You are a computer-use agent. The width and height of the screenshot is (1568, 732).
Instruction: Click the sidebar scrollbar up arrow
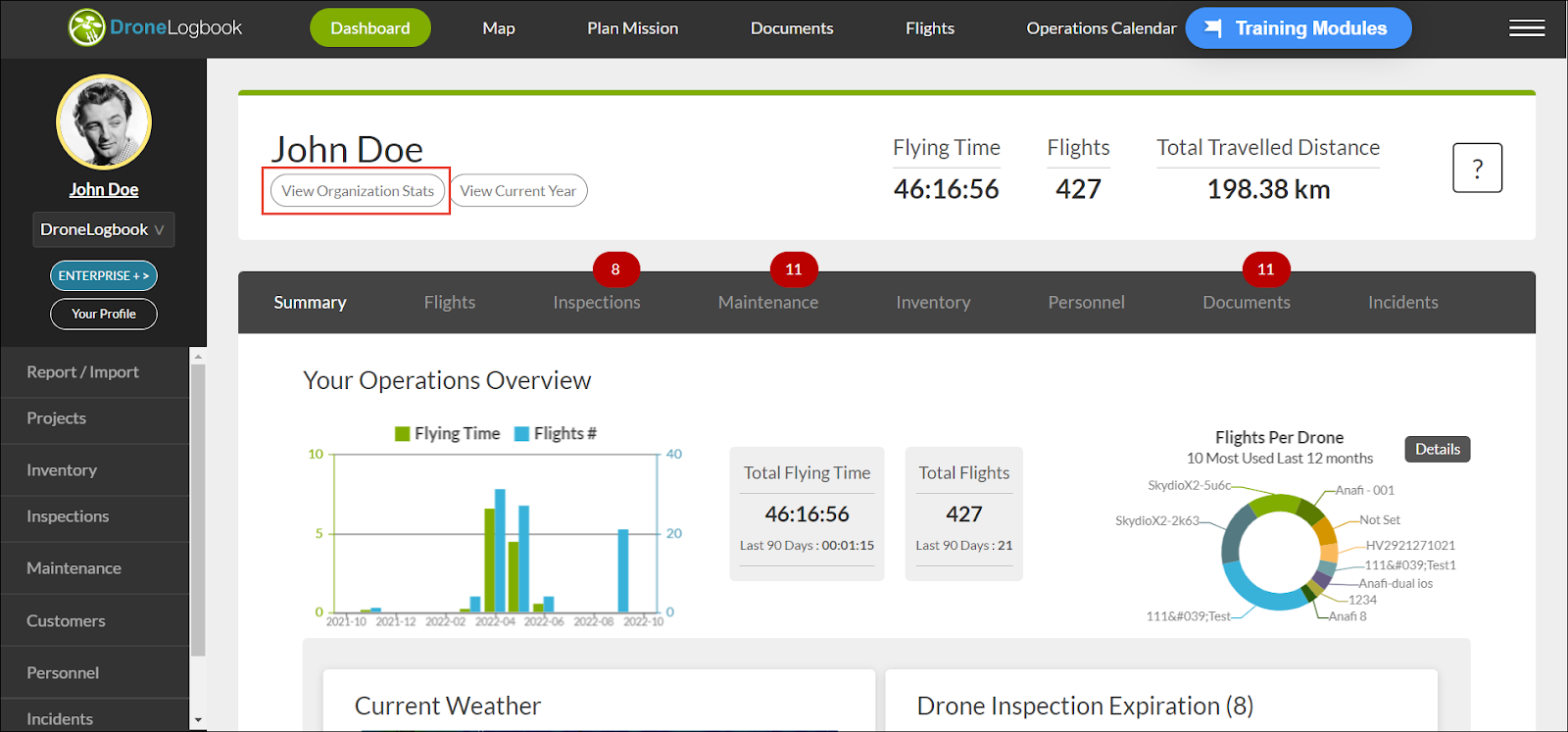click(x=198, y=357)
